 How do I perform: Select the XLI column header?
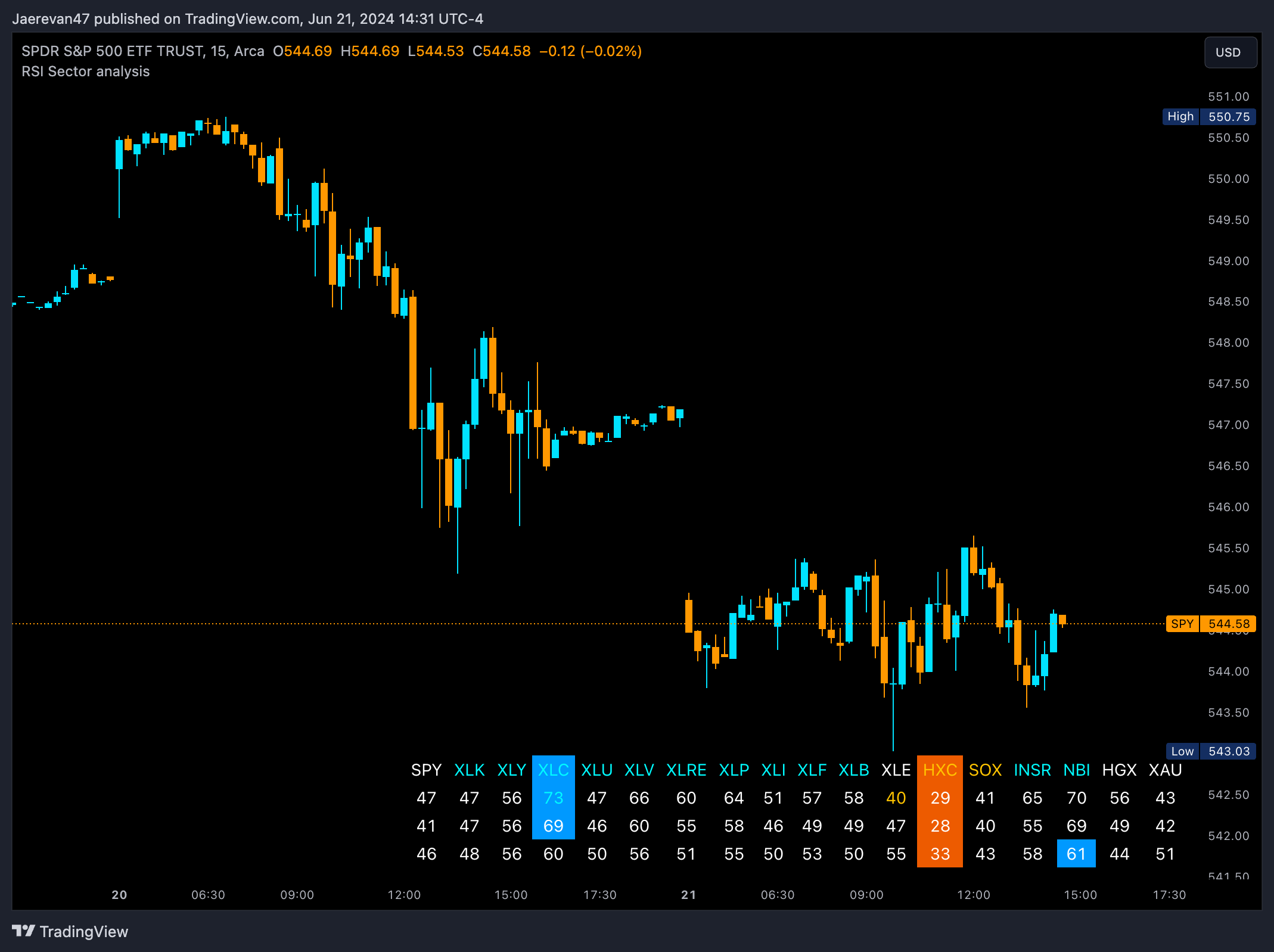click(773, 770)
